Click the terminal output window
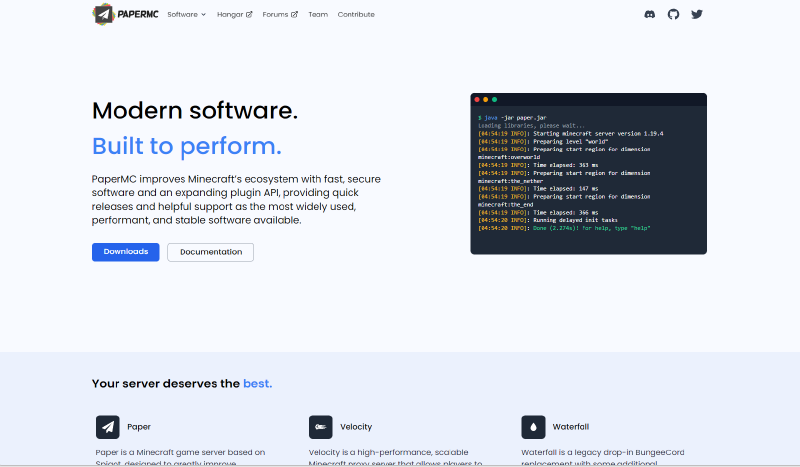The width and height of the screenshot is (800, 467). tap(588, 180)
